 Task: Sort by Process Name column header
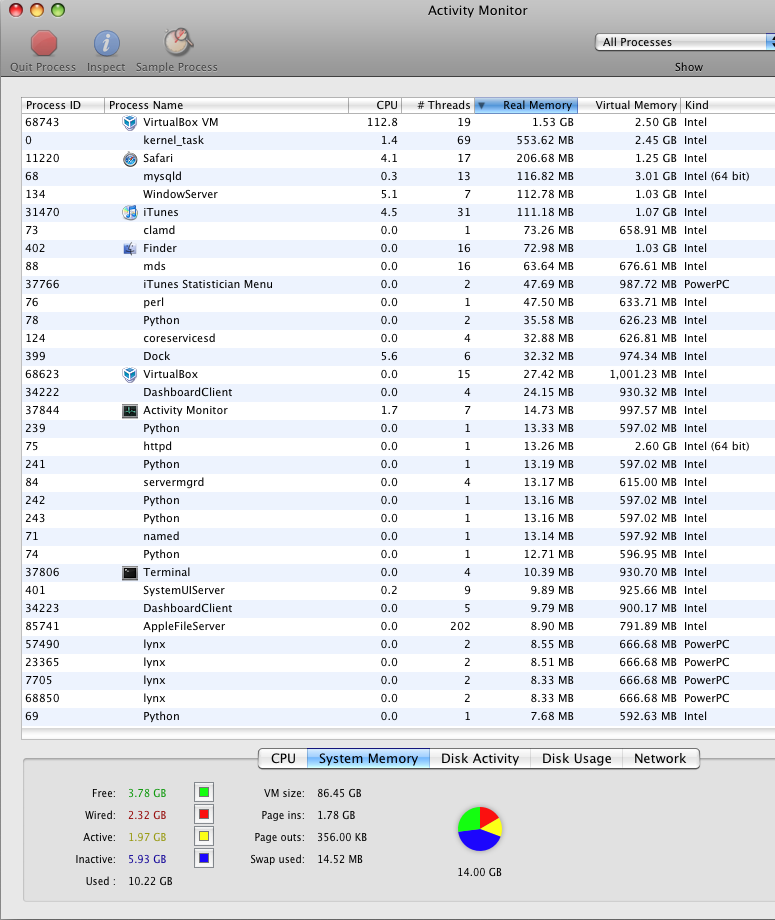pyautogui.click(x=226, y=105)
